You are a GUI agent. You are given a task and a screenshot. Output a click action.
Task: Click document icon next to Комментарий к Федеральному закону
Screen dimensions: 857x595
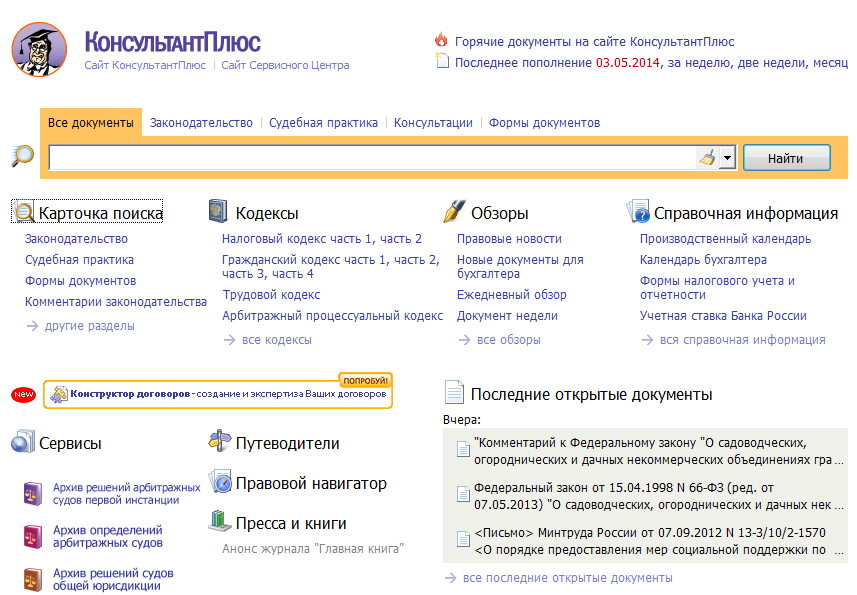point(463,449)
